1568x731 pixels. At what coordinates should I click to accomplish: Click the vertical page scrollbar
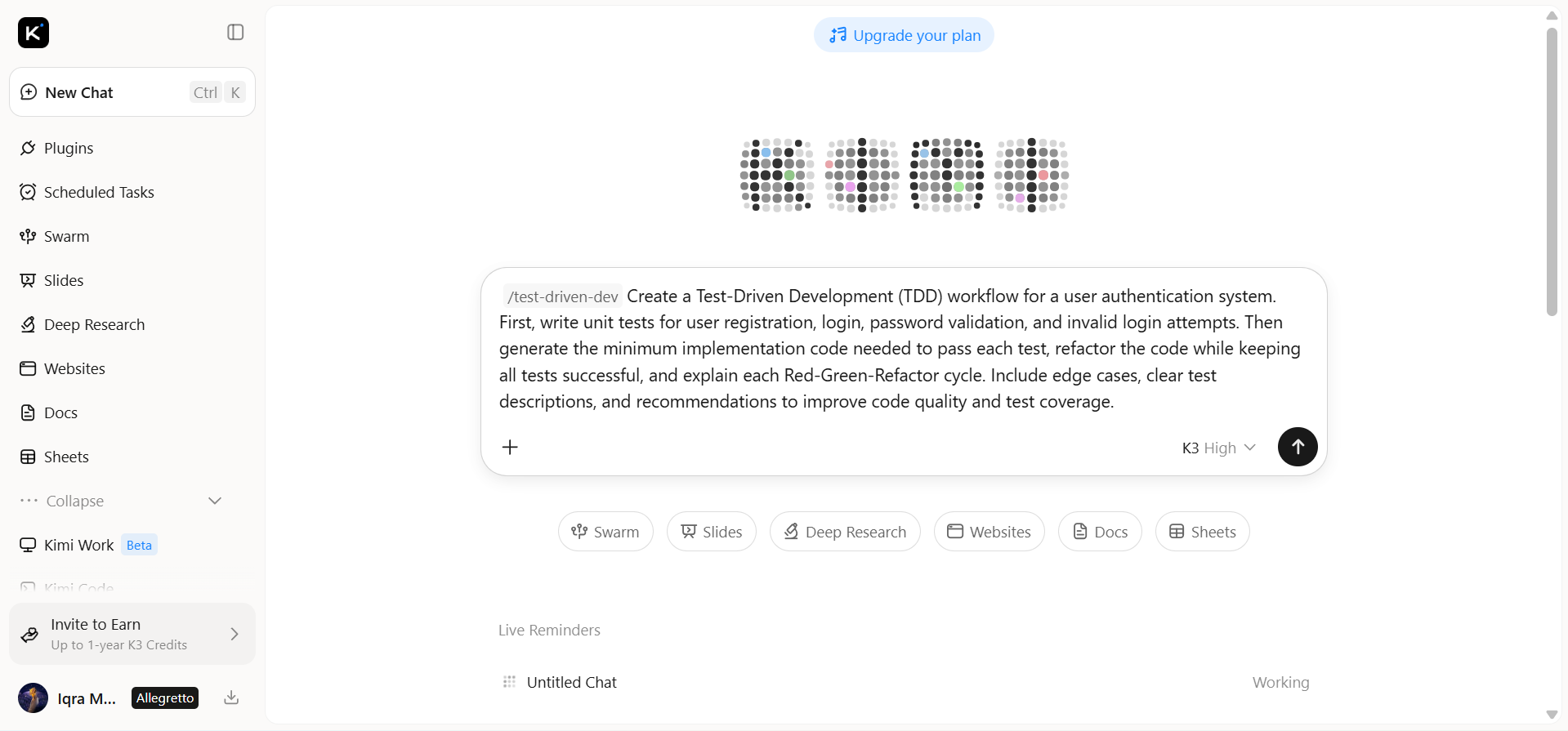1552,172
